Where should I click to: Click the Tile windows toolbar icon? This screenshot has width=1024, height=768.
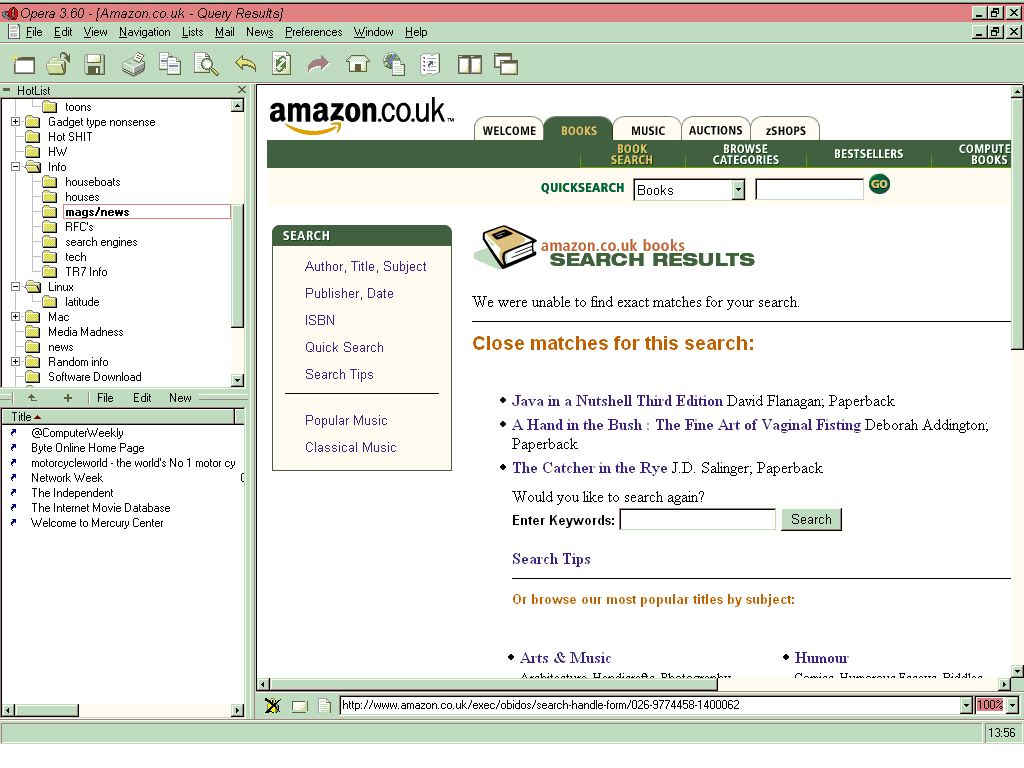click(470, 64)
